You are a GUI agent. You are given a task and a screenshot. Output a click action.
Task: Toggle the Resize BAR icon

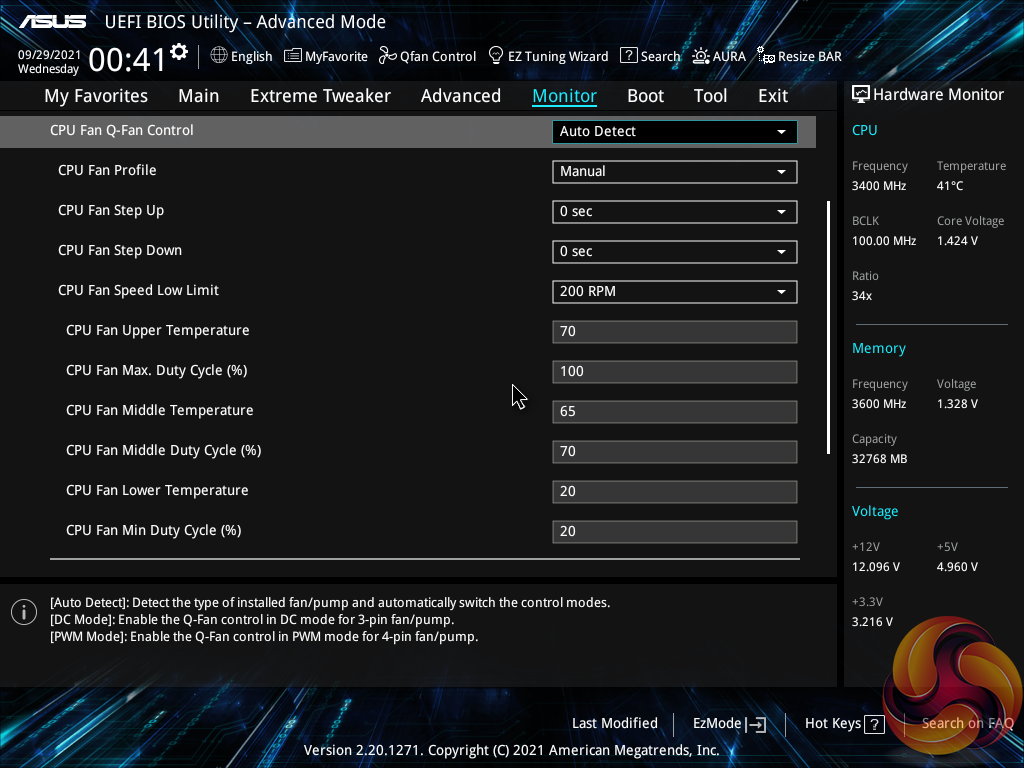point(765,56)
